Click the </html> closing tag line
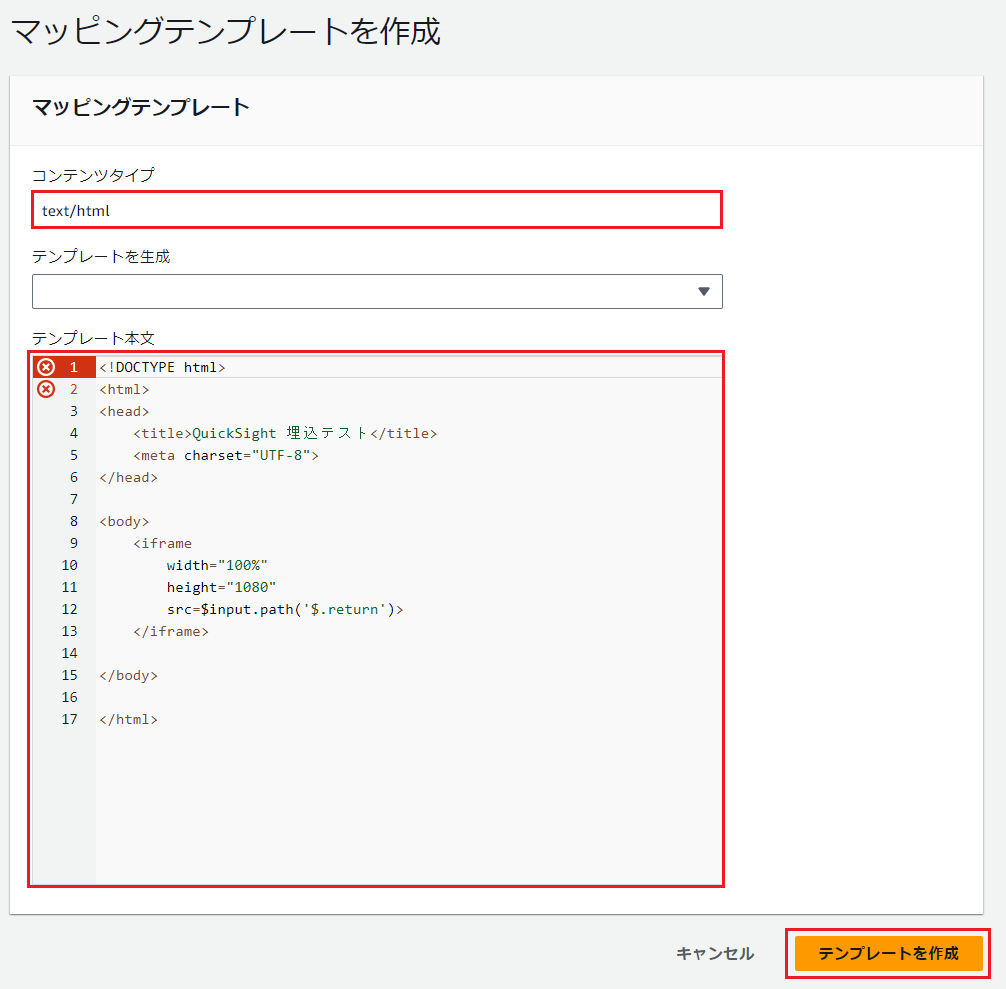Screen dimensions: 1006x989 click(128, 719)
